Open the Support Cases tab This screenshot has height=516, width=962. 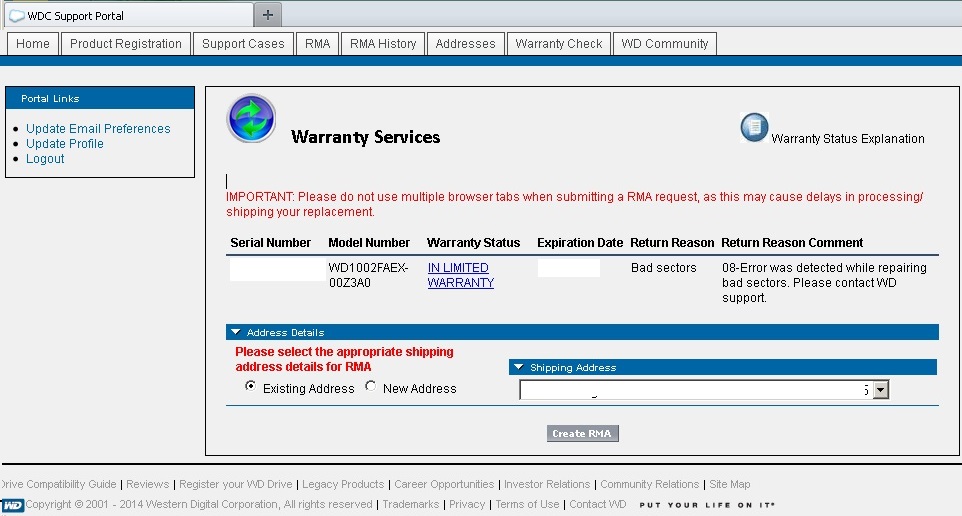point(243,44)
